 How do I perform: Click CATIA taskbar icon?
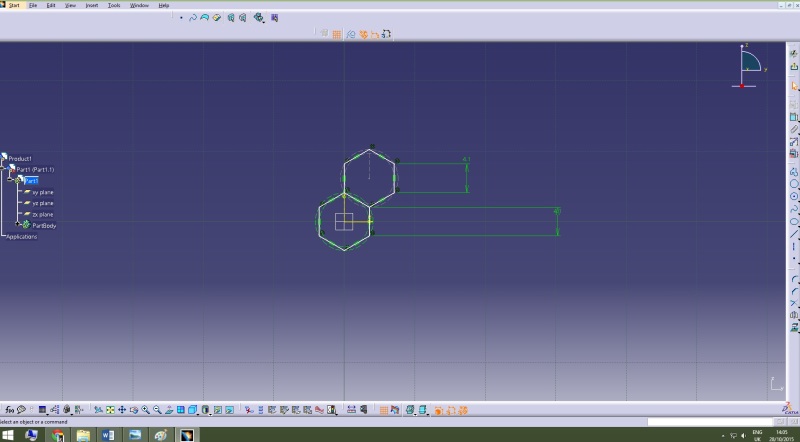point(187,435)
